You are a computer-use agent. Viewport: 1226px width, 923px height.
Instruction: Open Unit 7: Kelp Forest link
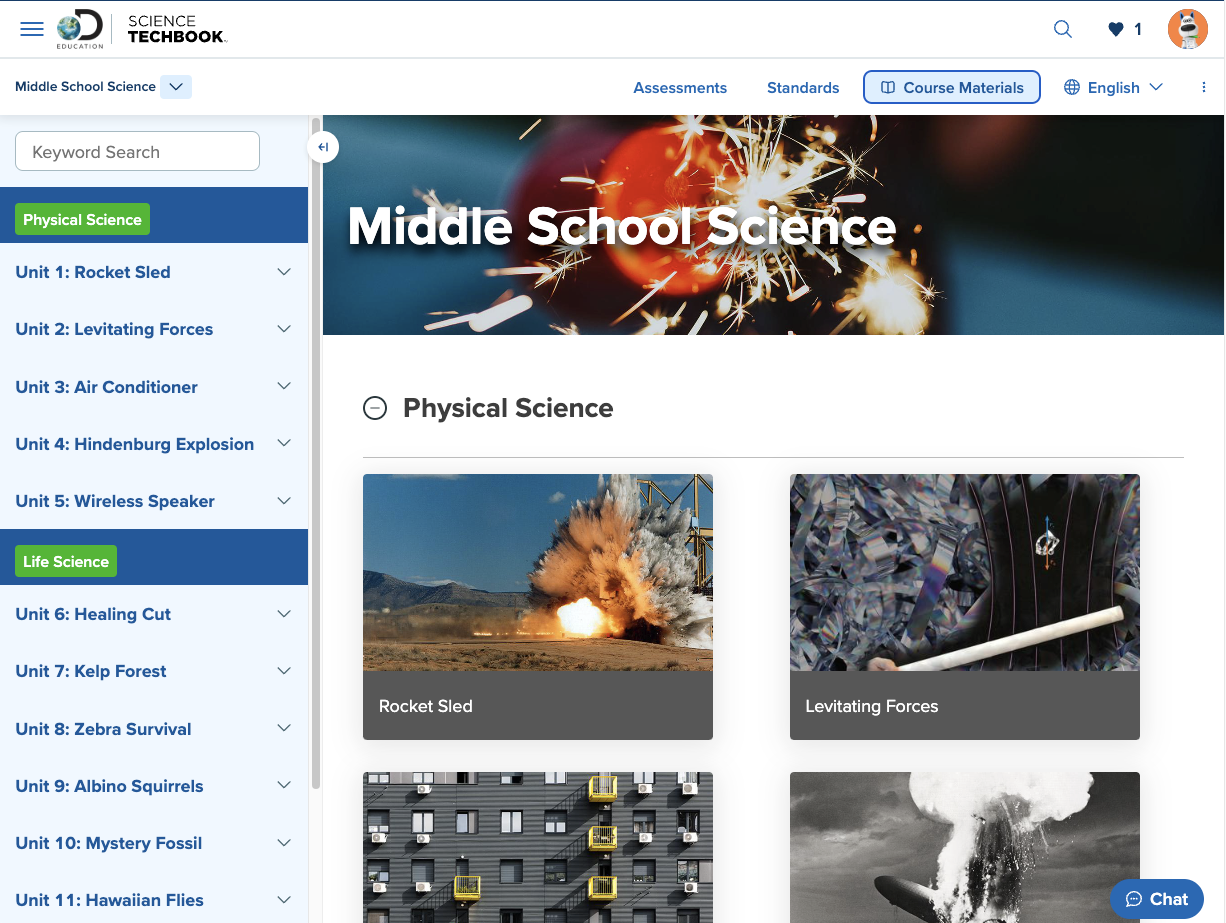91,671
